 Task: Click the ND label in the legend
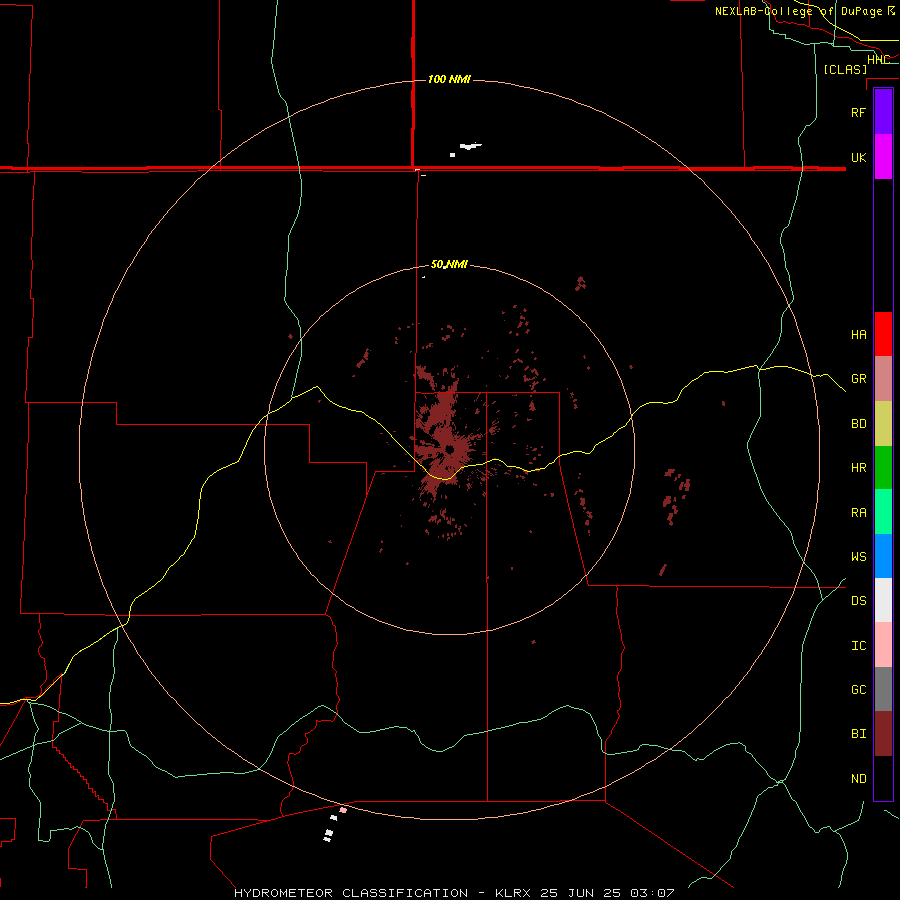(x=858, y=779)
